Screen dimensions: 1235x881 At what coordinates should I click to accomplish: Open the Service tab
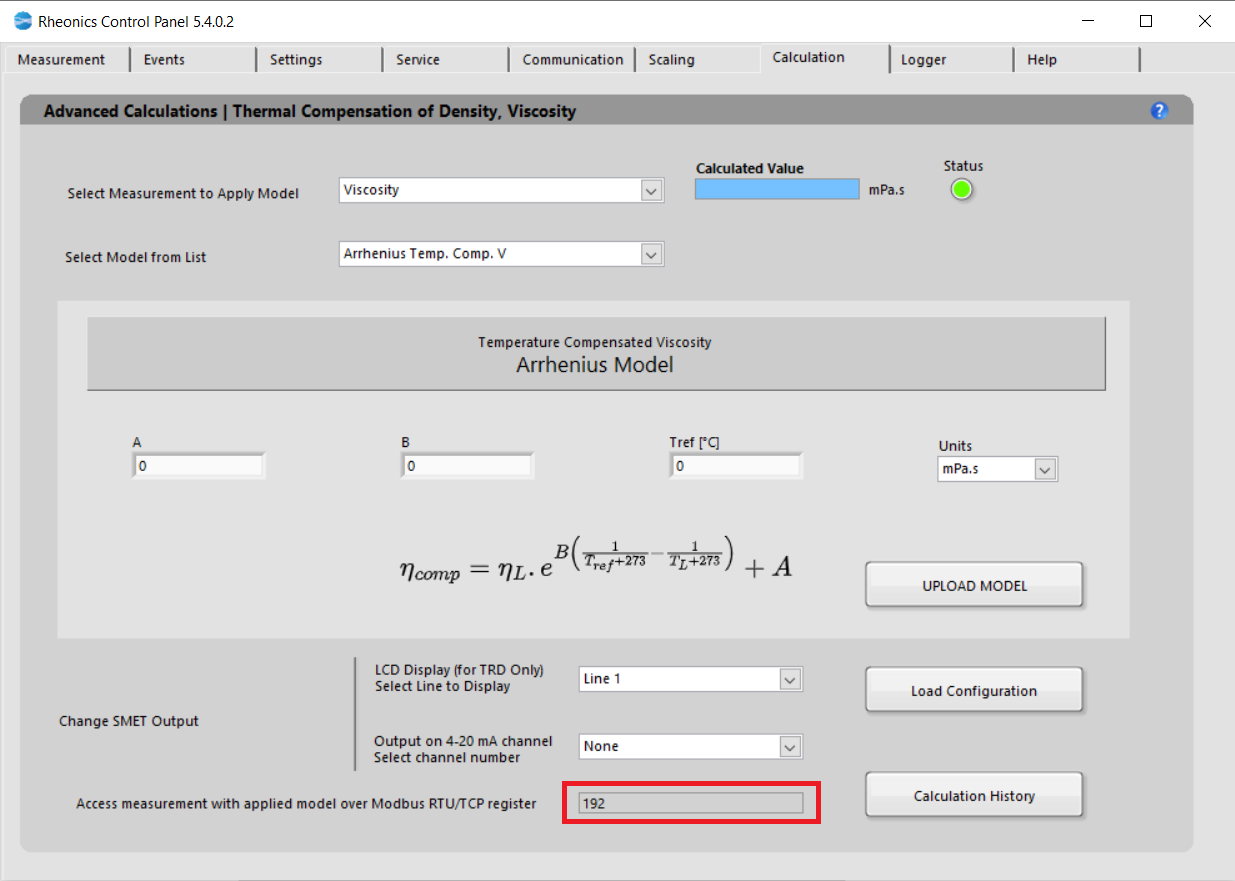point(418,60)
